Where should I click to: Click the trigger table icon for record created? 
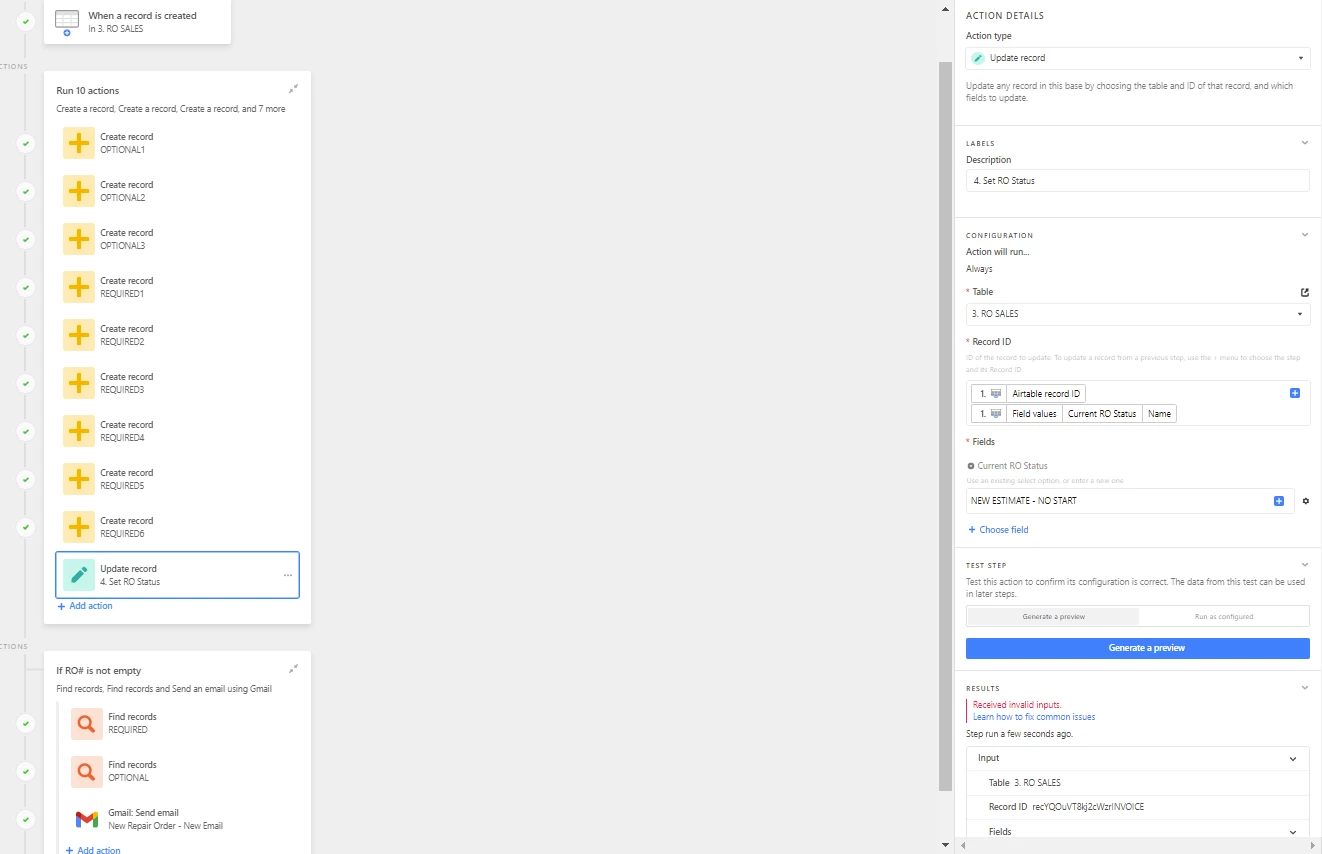click(67, 21)
